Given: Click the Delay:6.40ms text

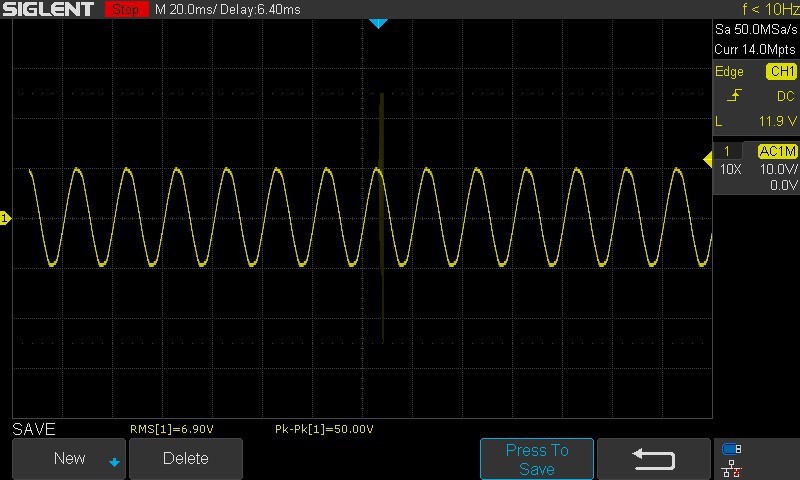Looking at the screenshot, I should (x=260, y=9).
